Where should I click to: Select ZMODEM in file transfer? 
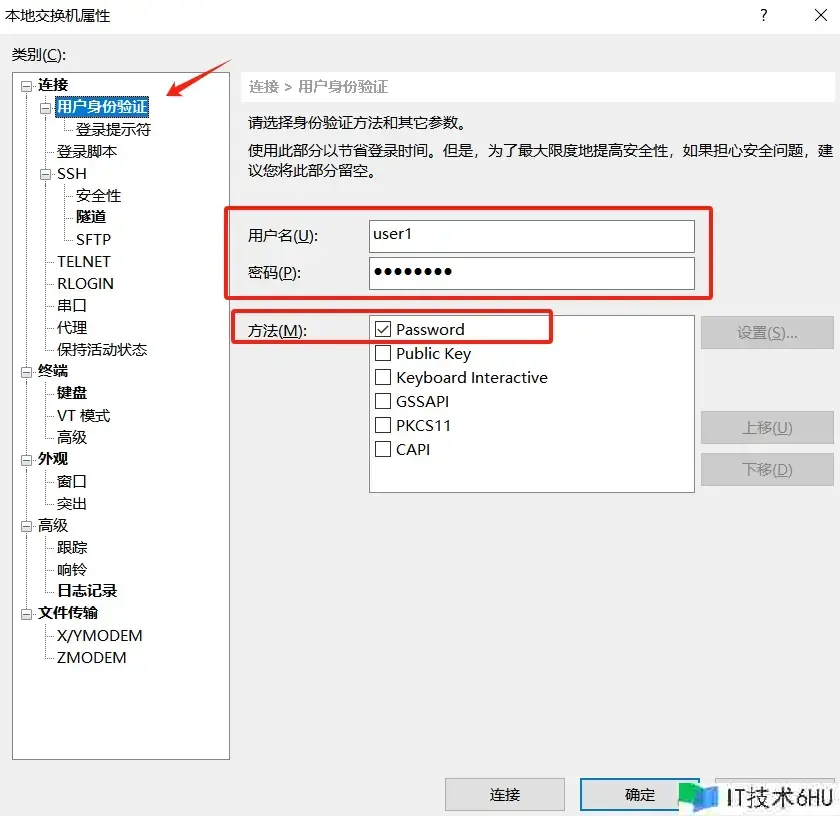[92, 657]
